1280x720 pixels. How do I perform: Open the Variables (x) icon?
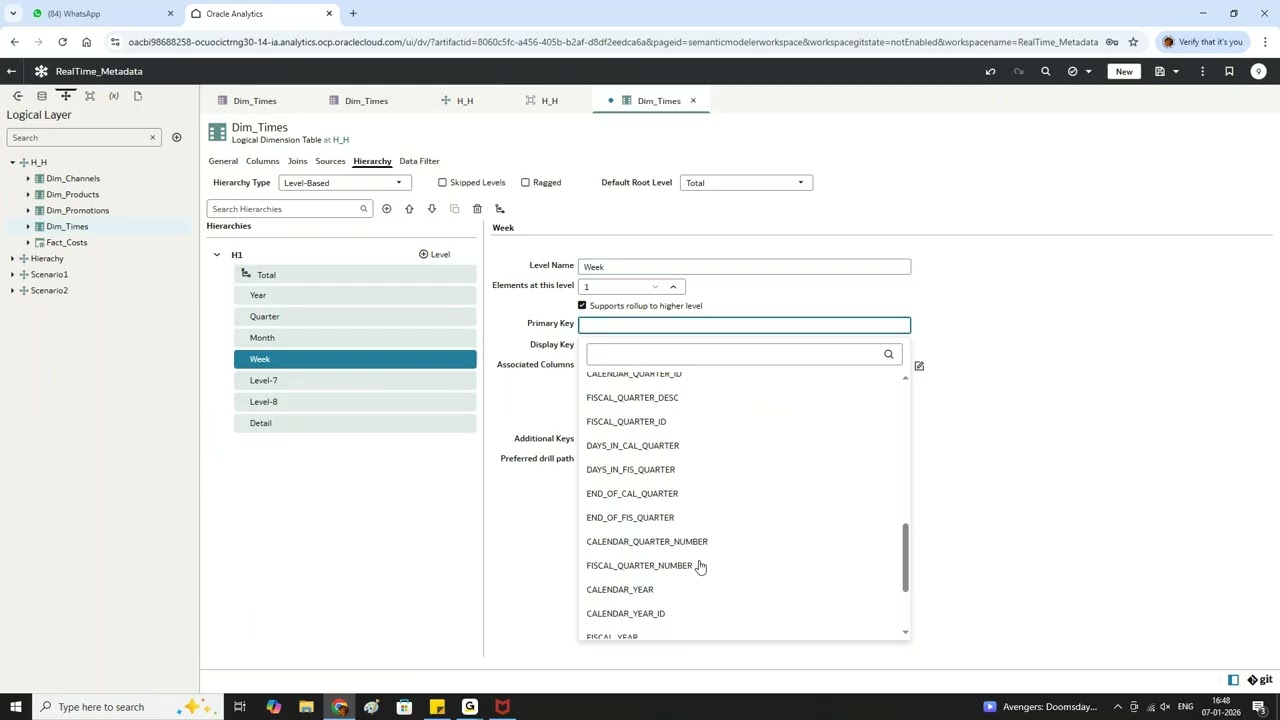pyautogui.click(x=114, y=96)
